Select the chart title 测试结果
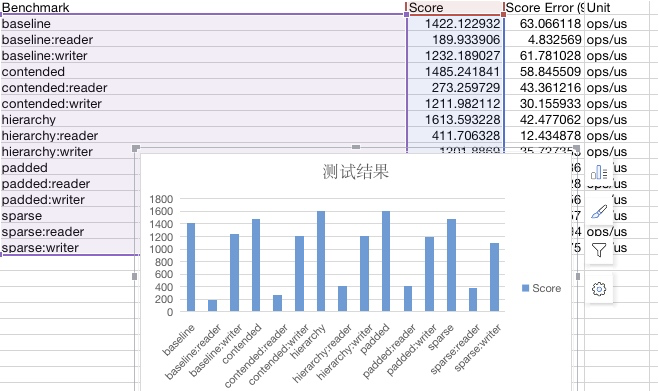This screenshot has width=659, height=391. pos(356,172)
